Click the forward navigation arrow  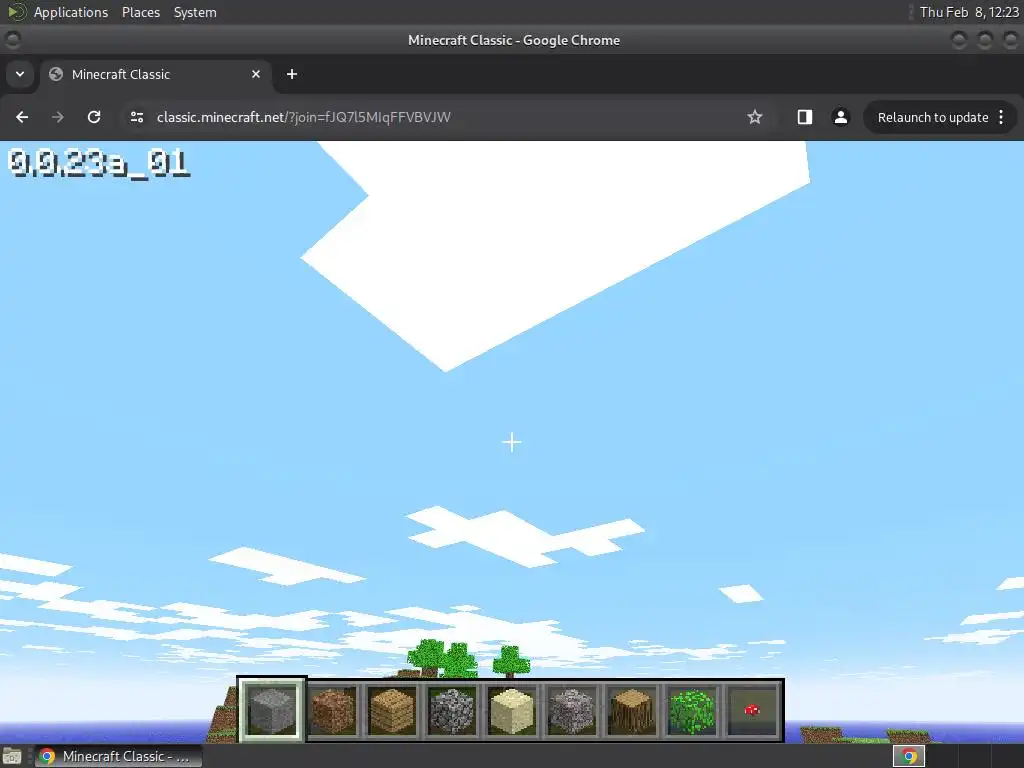(58, 117)
